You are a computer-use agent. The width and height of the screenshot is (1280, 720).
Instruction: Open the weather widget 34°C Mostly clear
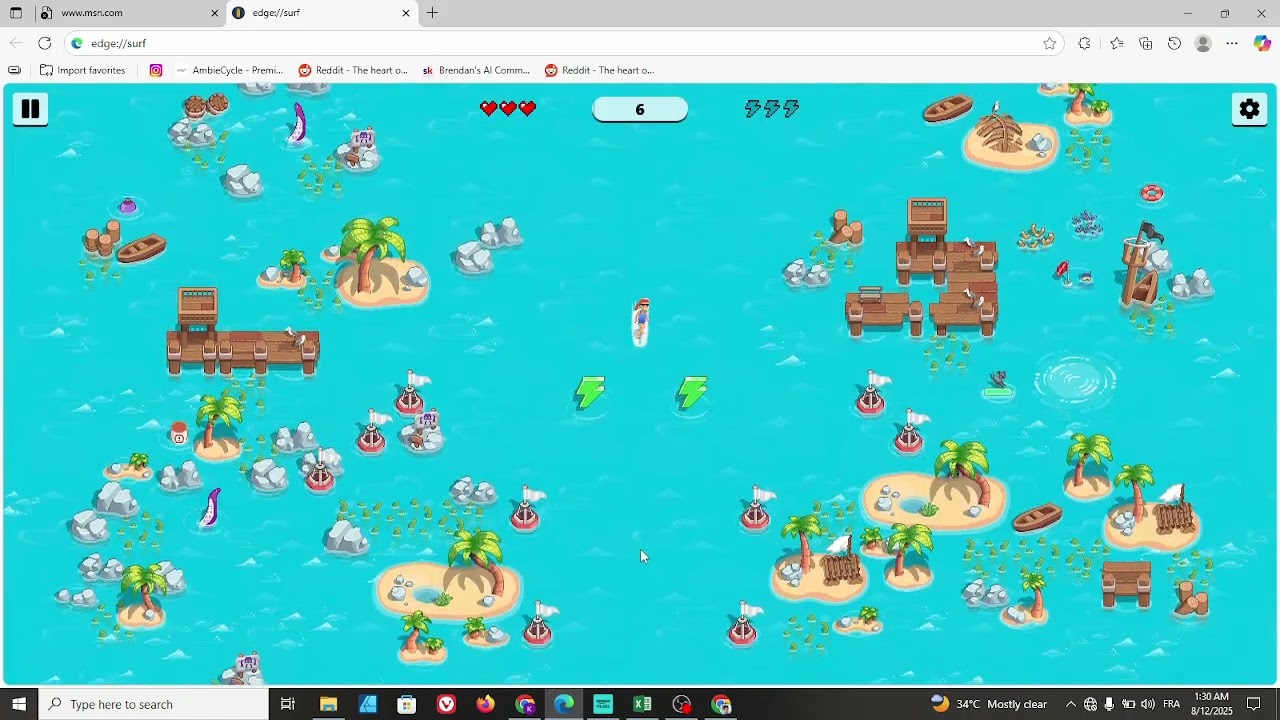click(989, 704)
